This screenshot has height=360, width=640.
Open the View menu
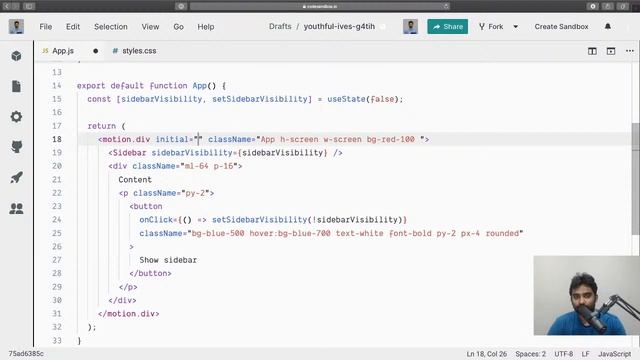point(150,27)
